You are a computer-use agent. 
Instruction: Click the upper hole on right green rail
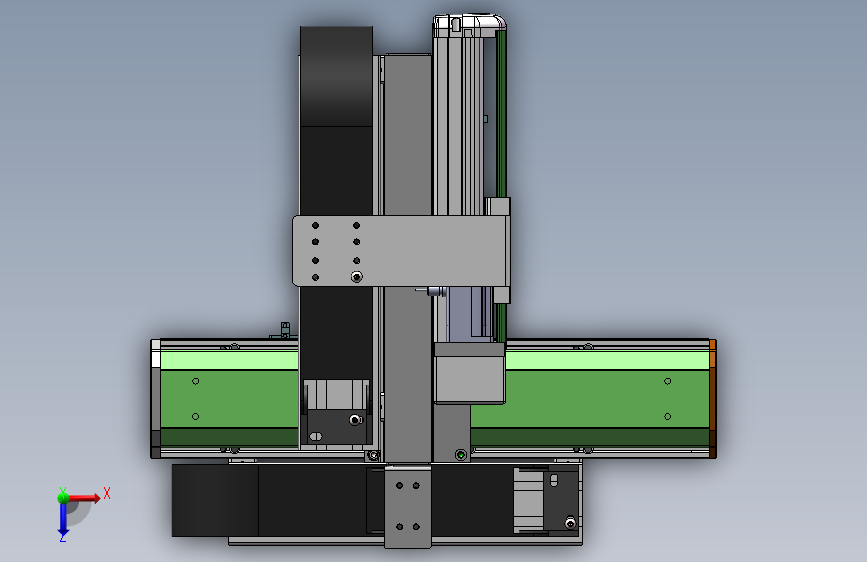[667, 381]
